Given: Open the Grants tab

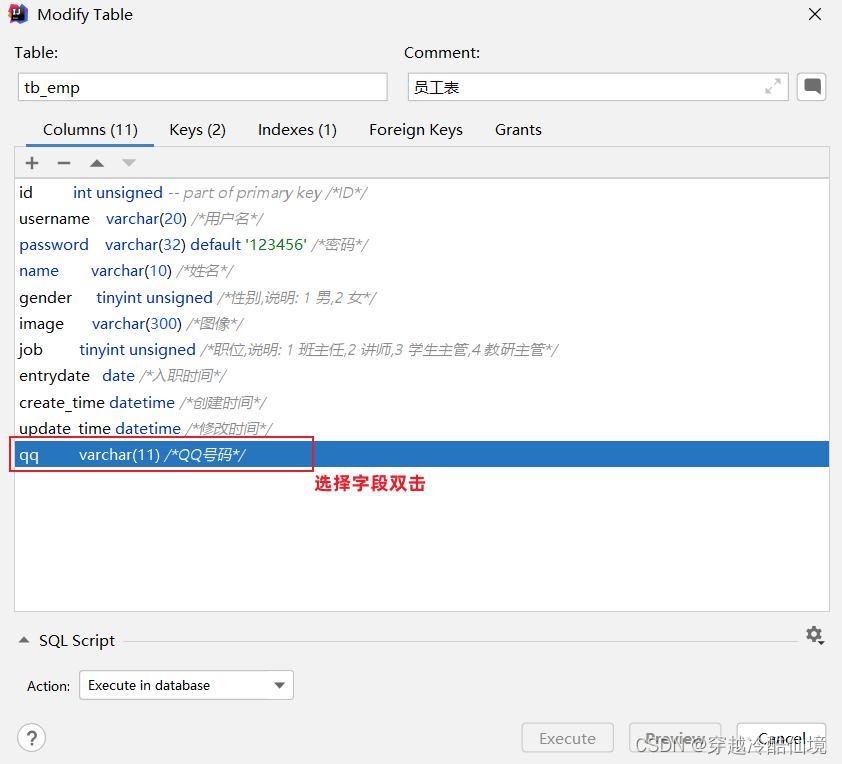Looking at the screenshot, I should coord(518,130).
